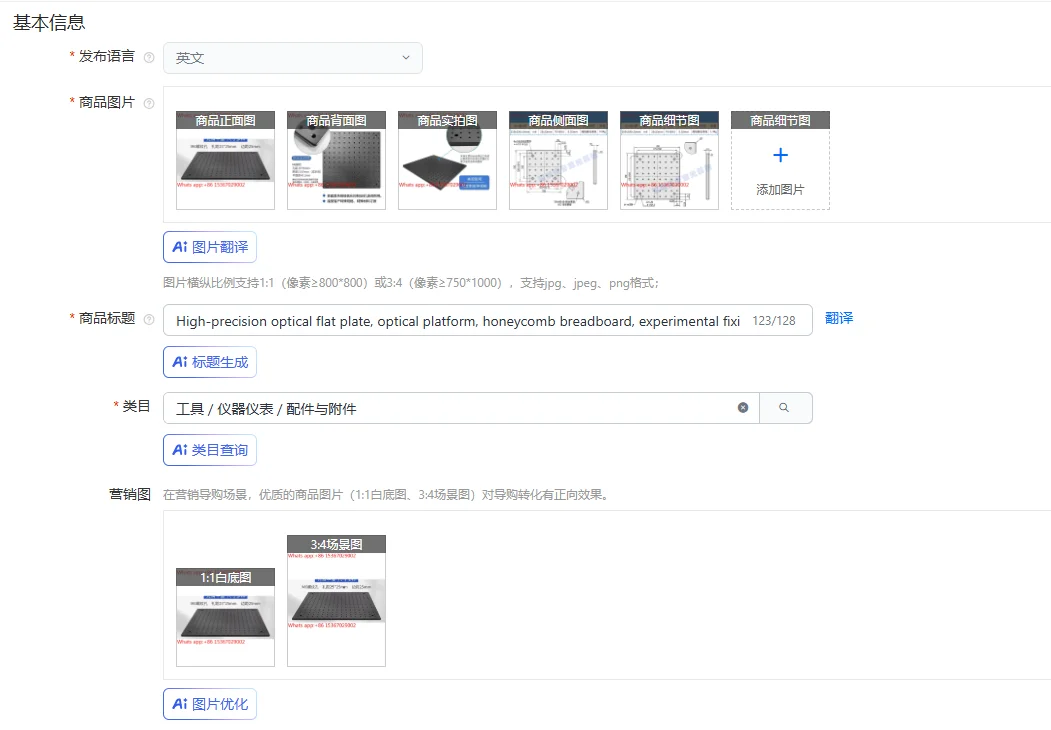The image size is (1051, 730).
Task: Select the 商品正面图 thumbnail
Action: coord(225,160)
